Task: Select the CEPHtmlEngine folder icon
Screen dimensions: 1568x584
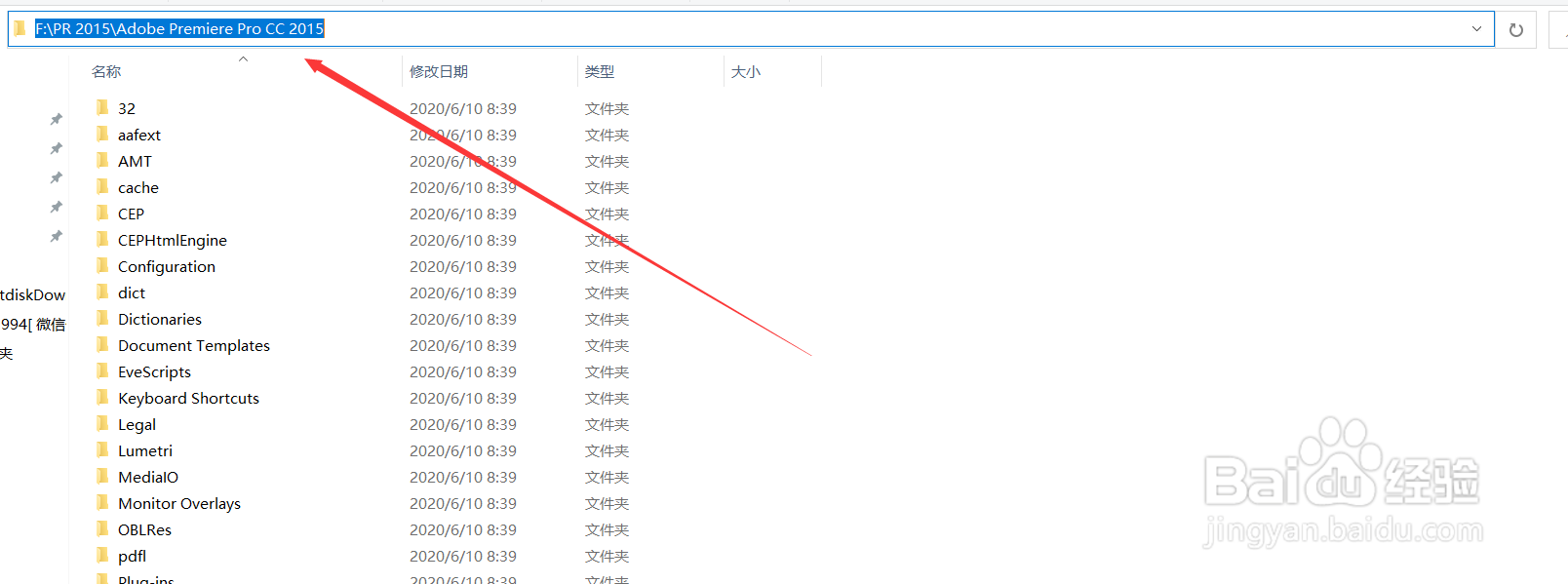Action: [x=102, y=239]
